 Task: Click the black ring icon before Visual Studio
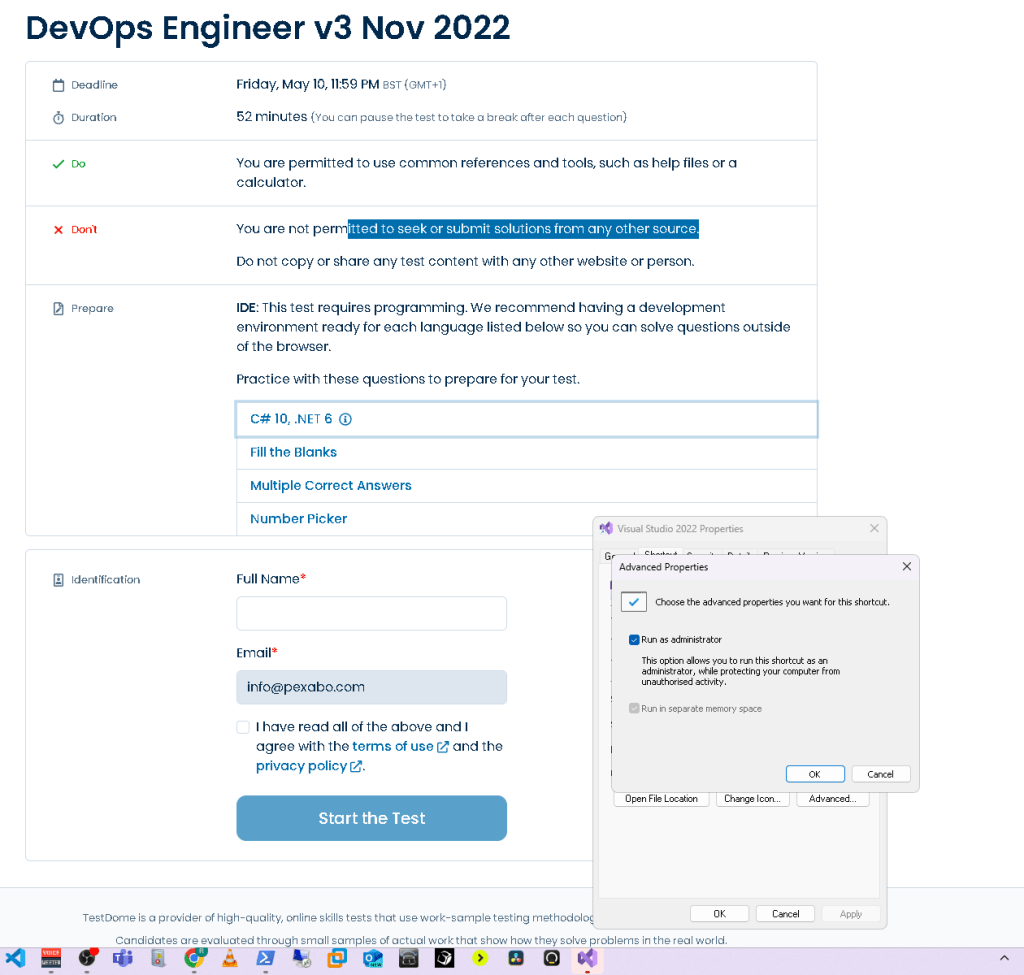551,958
